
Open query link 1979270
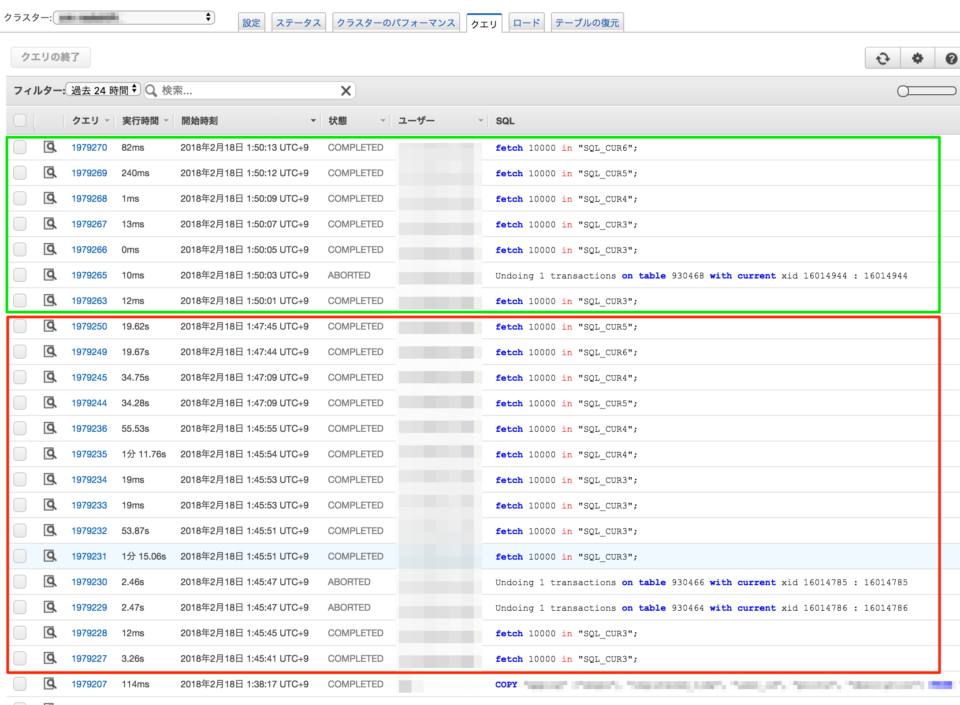click(89, 147)
